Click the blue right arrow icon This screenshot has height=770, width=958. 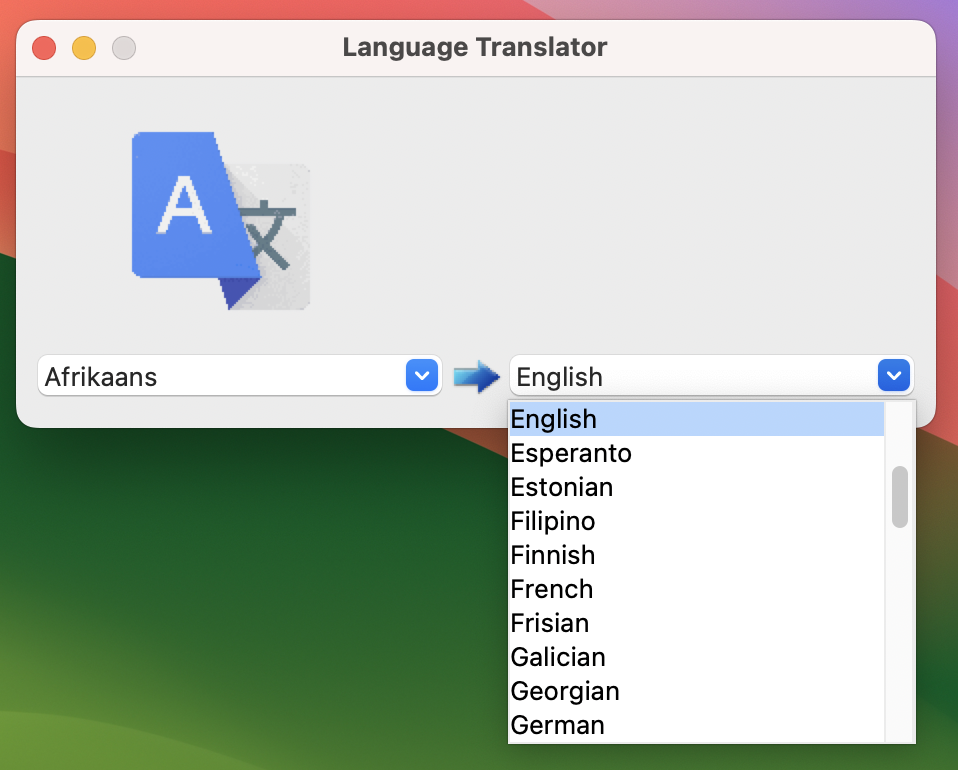tap(477, 376)
